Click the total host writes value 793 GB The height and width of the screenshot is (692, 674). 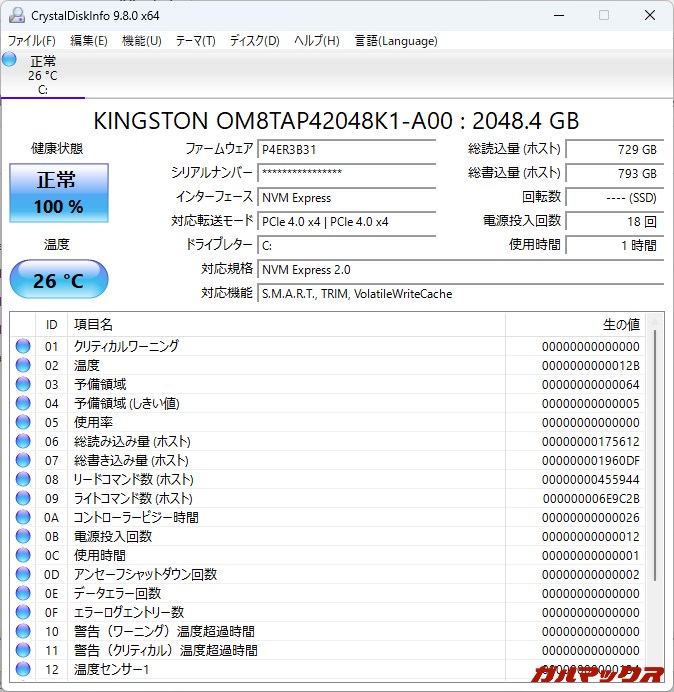tap(614, 173)
